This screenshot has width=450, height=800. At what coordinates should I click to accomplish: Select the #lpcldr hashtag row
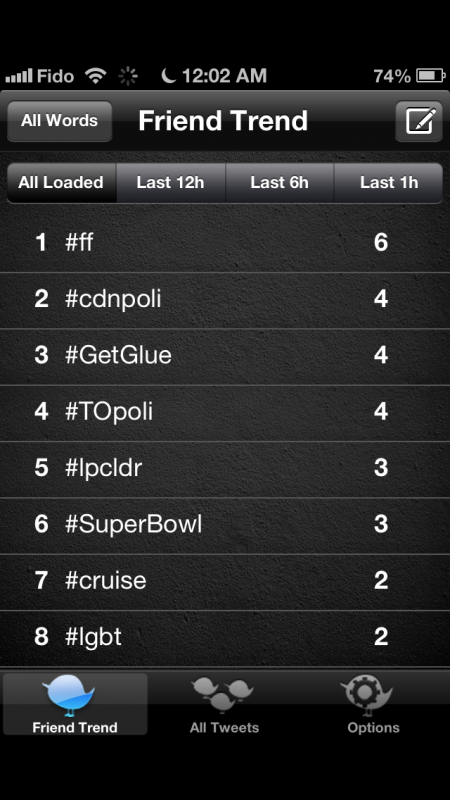click(x=225, y=468)
